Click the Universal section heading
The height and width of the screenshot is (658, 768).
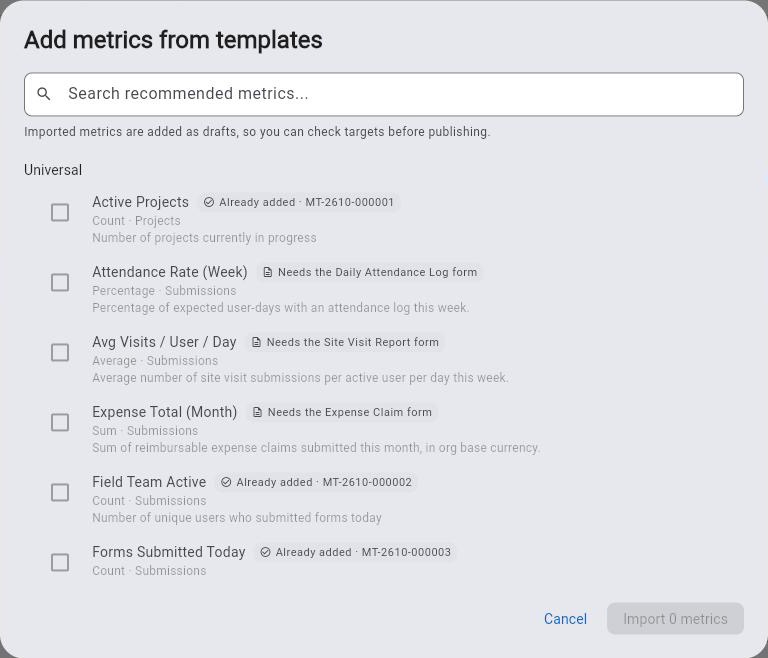click(53, 170)
